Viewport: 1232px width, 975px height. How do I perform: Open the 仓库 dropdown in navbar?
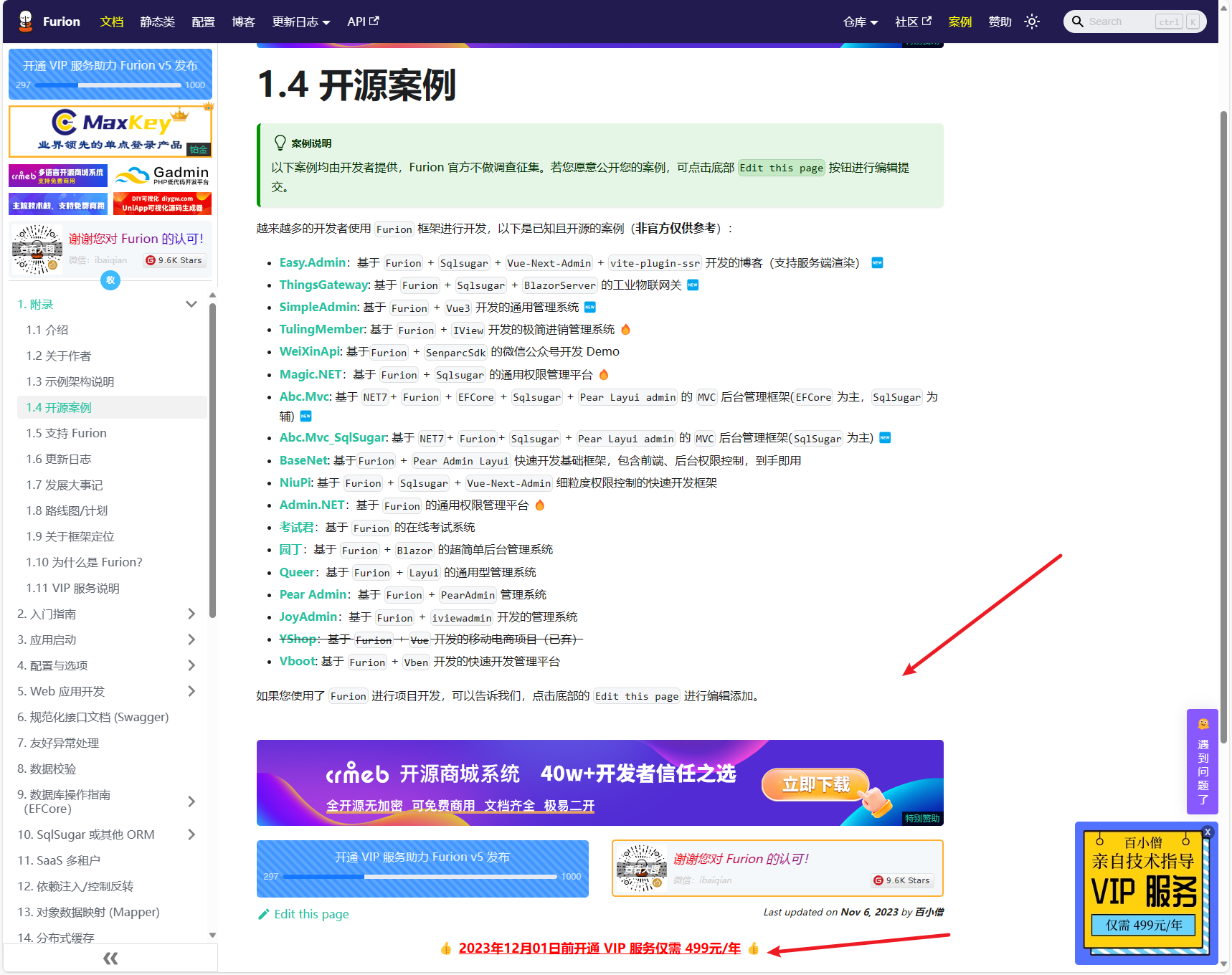861,22
